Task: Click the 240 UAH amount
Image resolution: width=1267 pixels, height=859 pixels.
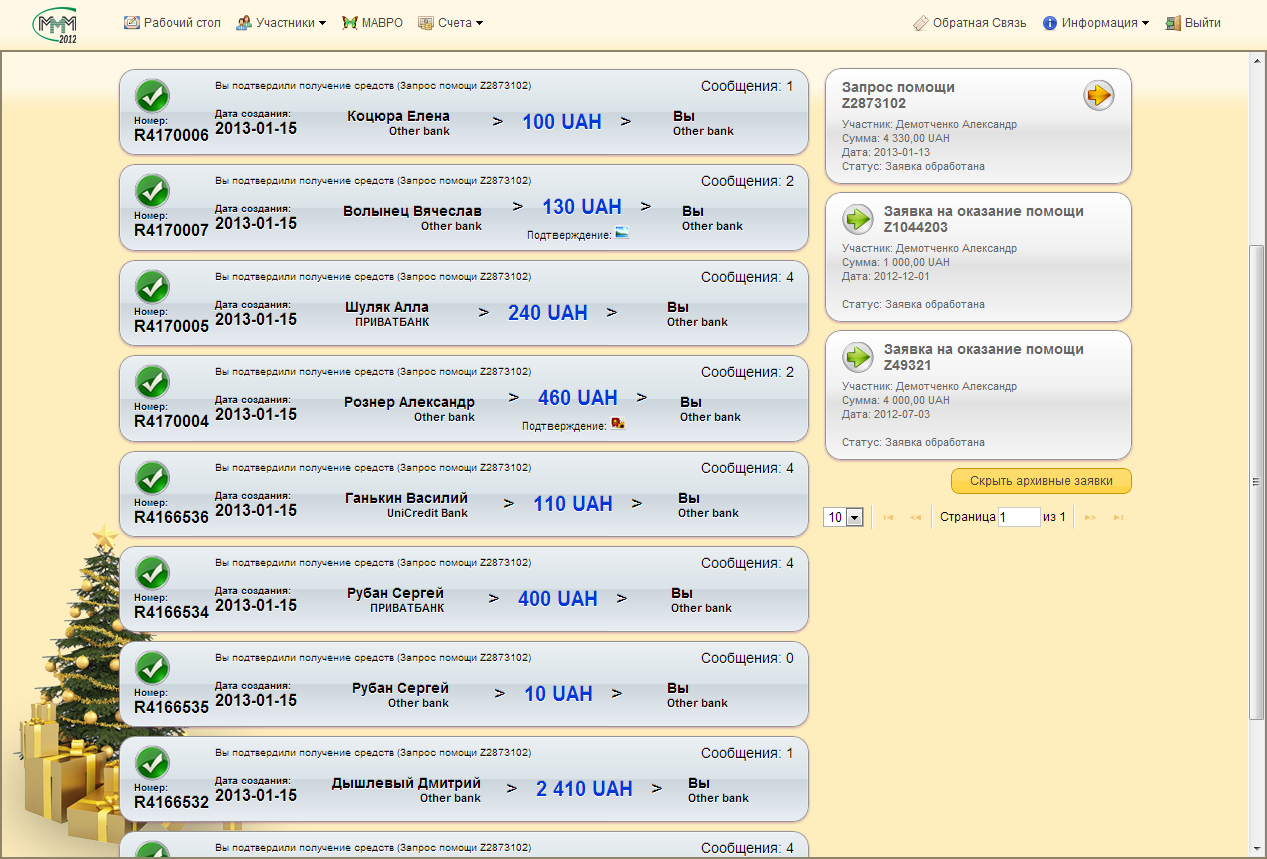Action: (x=548, y=313)
